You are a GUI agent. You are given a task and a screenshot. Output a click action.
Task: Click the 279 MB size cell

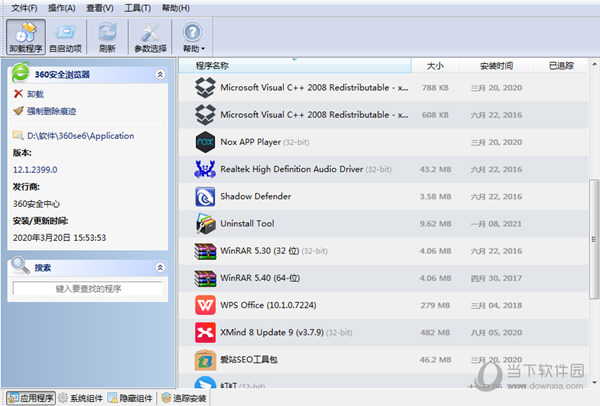[x=435, y=305]
